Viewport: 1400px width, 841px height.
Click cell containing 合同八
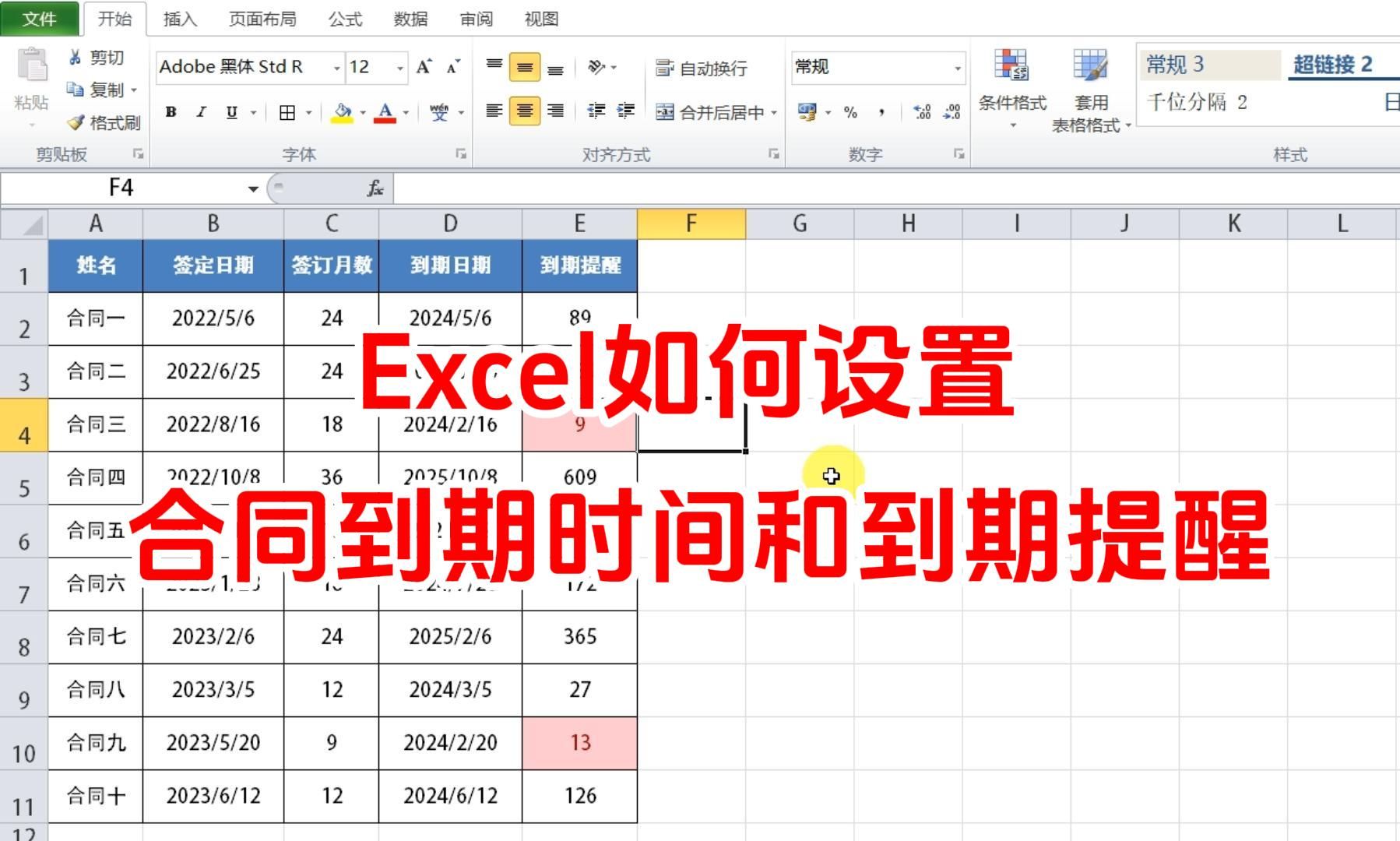[96, 690]
